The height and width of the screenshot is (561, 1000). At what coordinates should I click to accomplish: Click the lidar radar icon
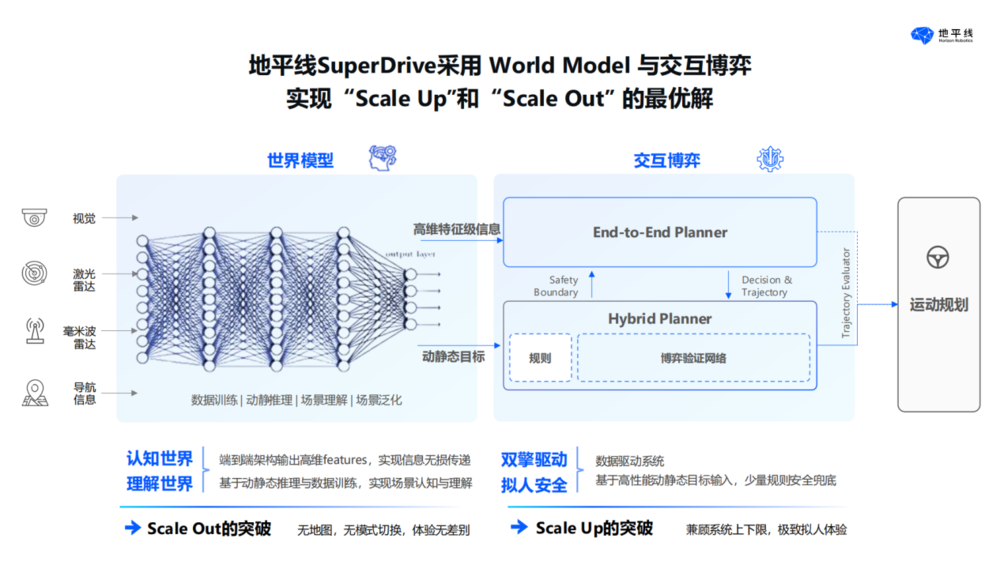[35, 273]
